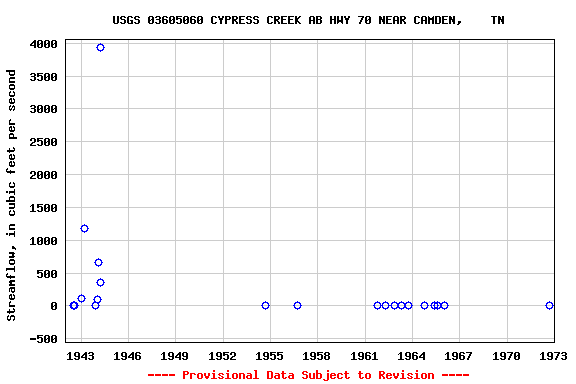Select the first data point after 1961
This screenshot has width=576, height=384.
pyautogui.click(x=377, y=305)
